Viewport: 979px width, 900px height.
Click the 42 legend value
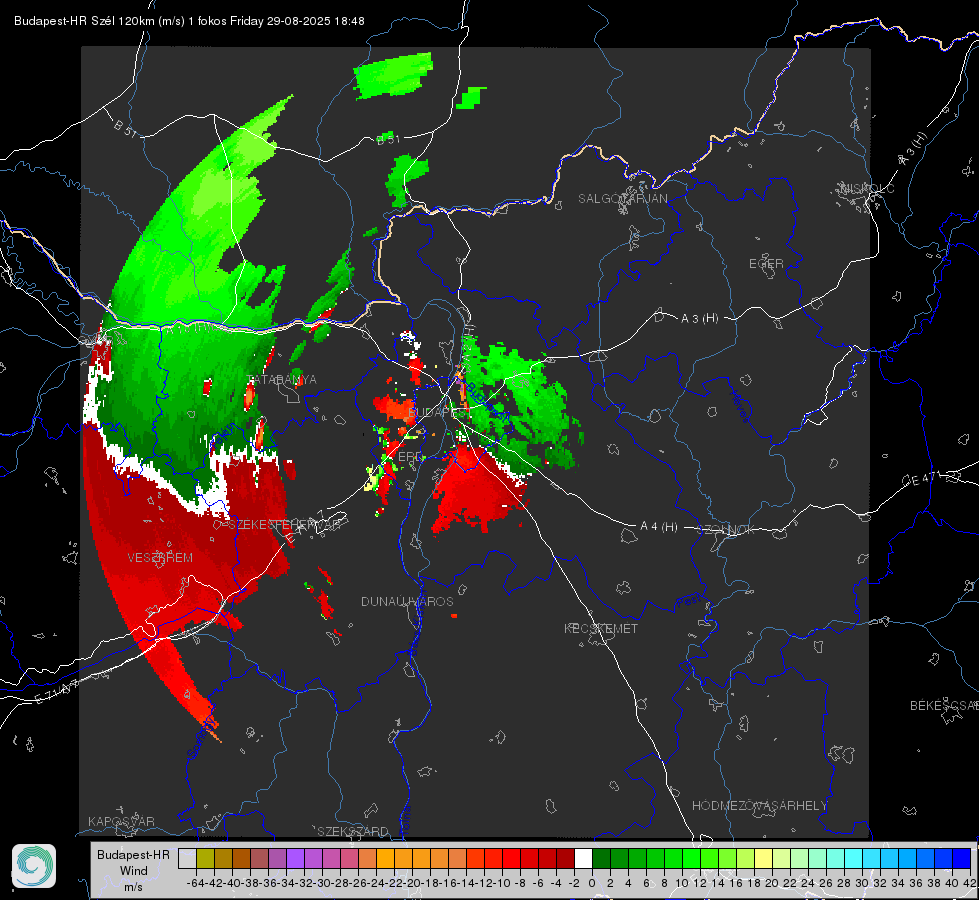[x=970, y=883]
